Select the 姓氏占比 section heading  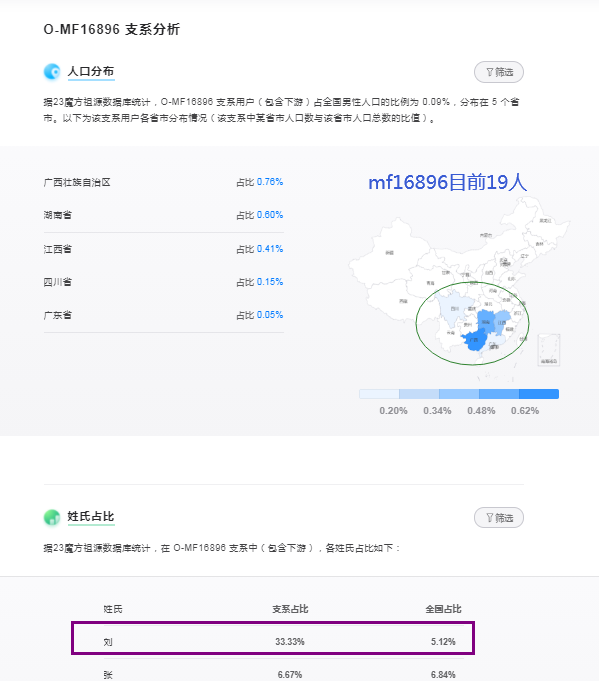point(91,516)
